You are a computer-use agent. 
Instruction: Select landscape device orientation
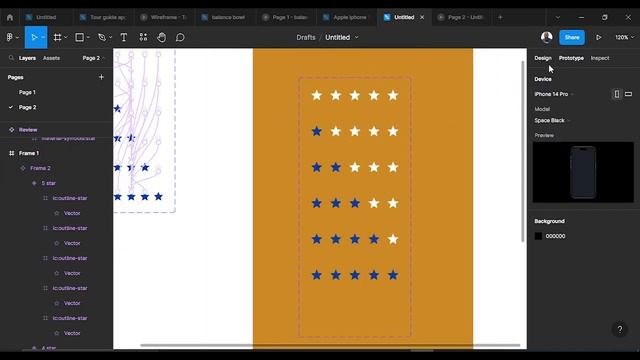point(629,94)
